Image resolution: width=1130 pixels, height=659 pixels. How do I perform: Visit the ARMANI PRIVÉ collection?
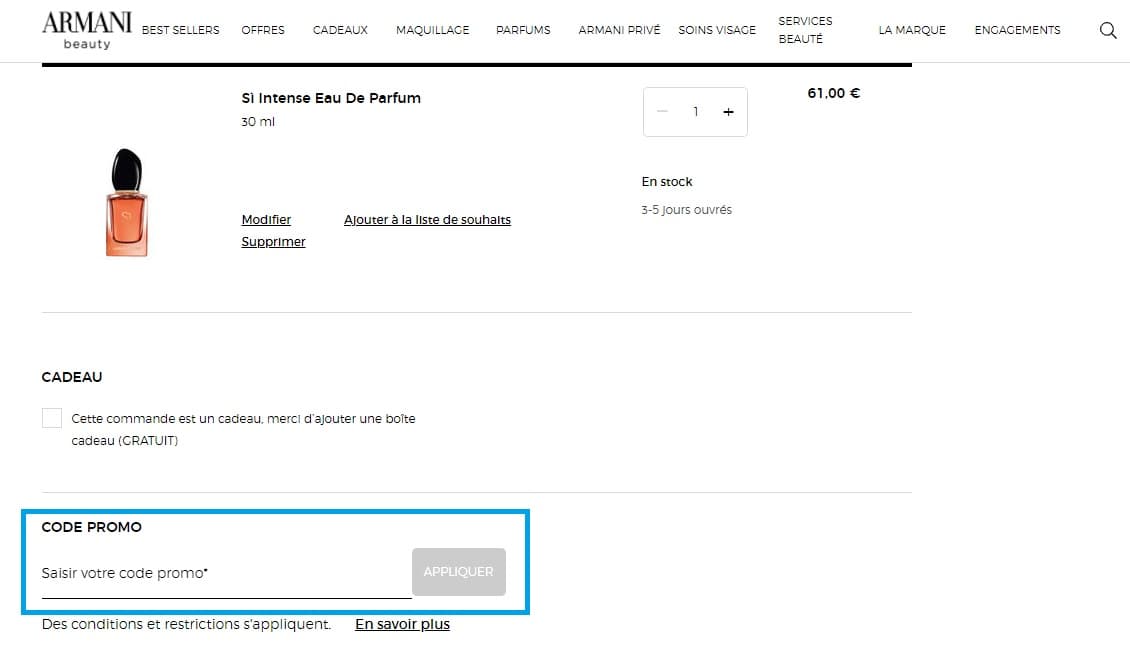pyautogui.click(x=619, y=30)
